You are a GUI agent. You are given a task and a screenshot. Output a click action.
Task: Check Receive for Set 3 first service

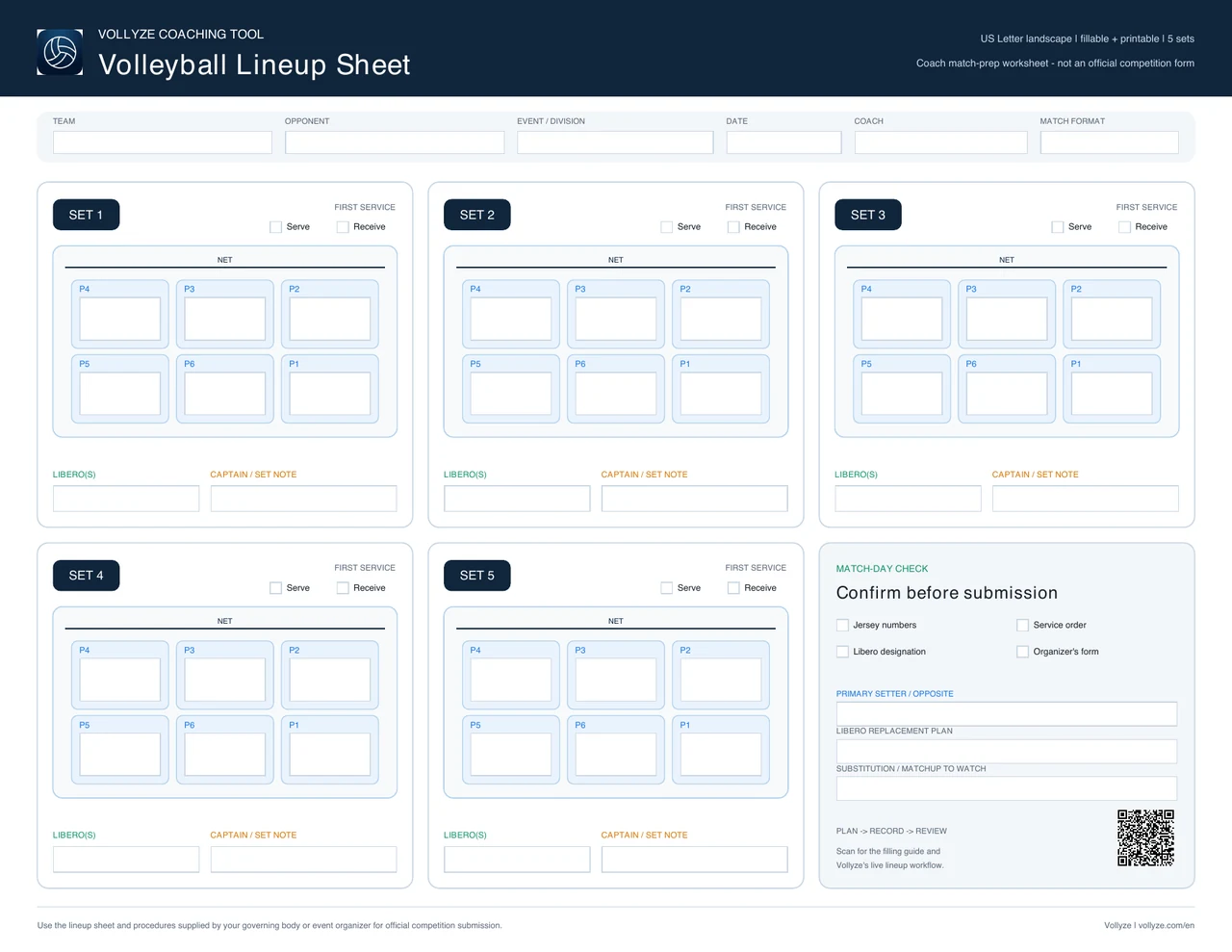1124,227
